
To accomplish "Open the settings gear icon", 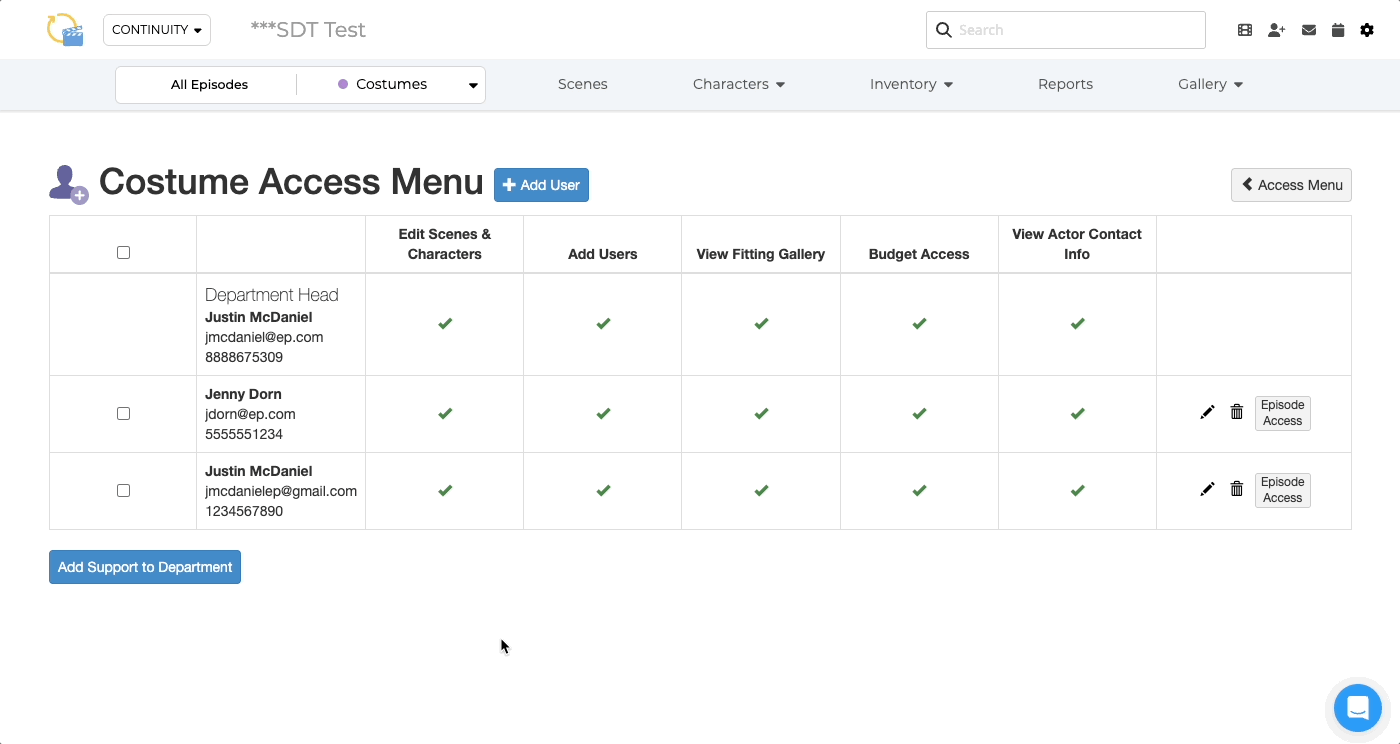I will point(1367,30).
